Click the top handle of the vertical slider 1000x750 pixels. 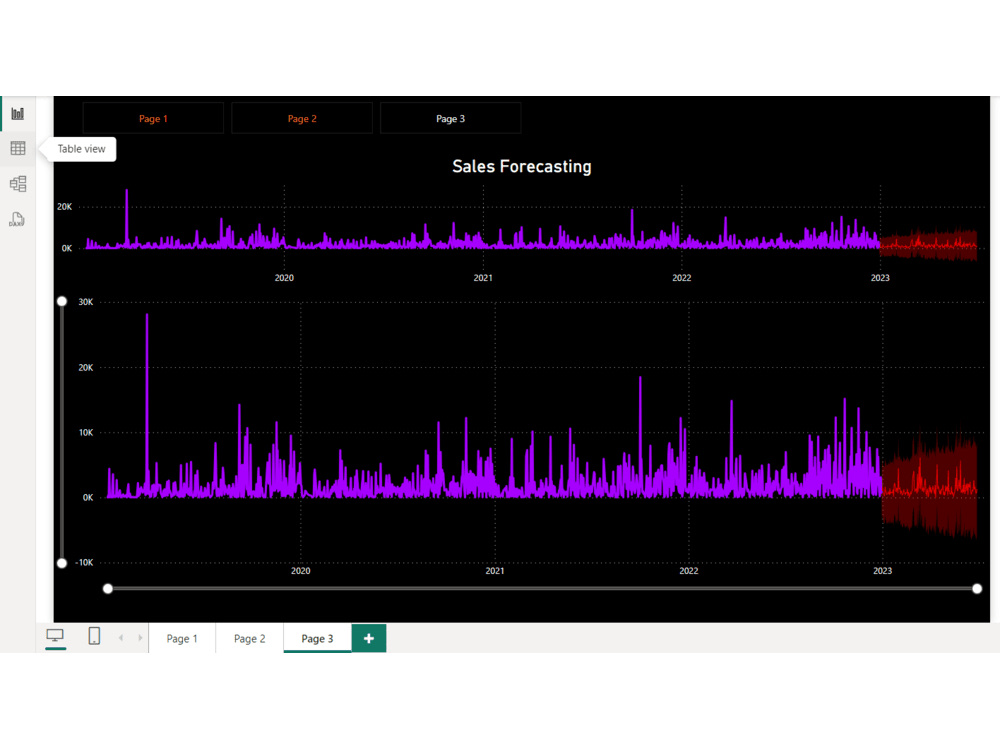pos(62,301)
